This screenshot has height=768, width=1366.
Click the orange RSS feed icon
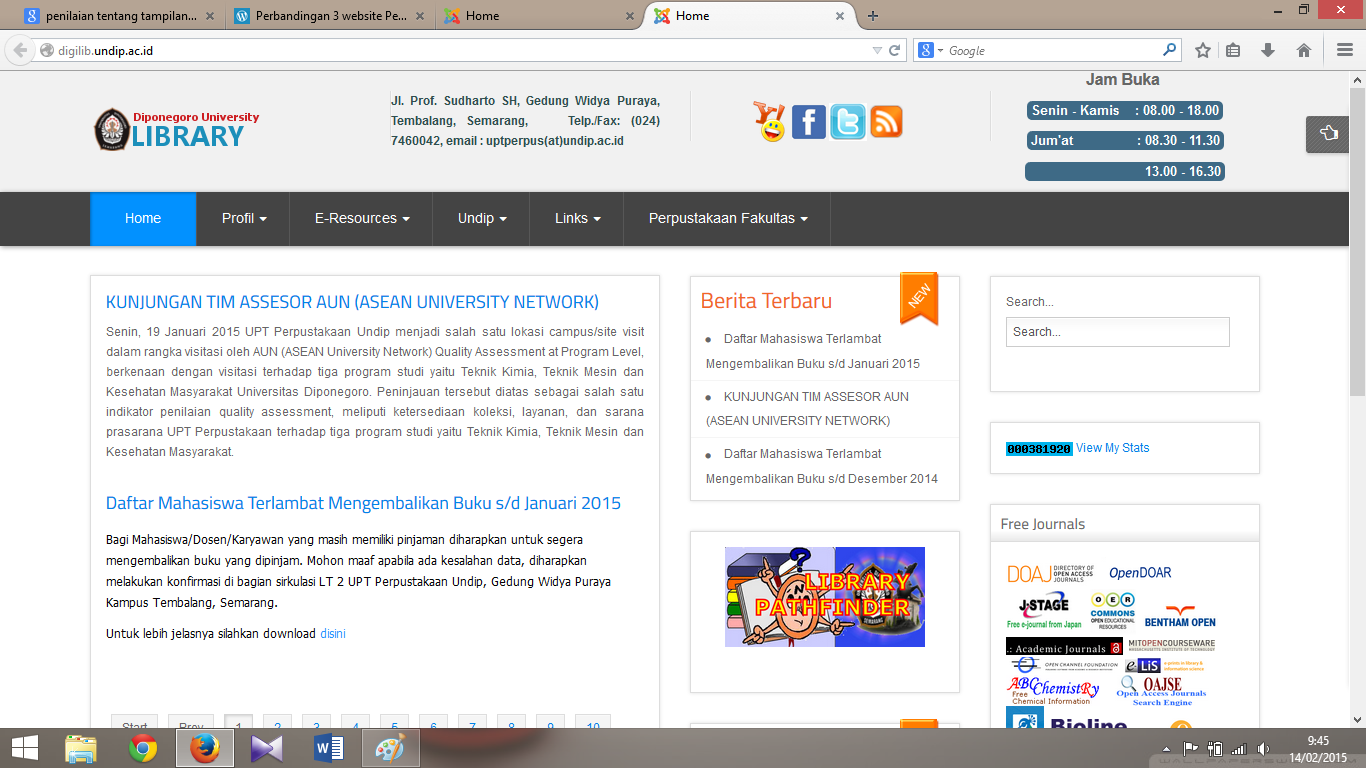[x=886, y=122]
